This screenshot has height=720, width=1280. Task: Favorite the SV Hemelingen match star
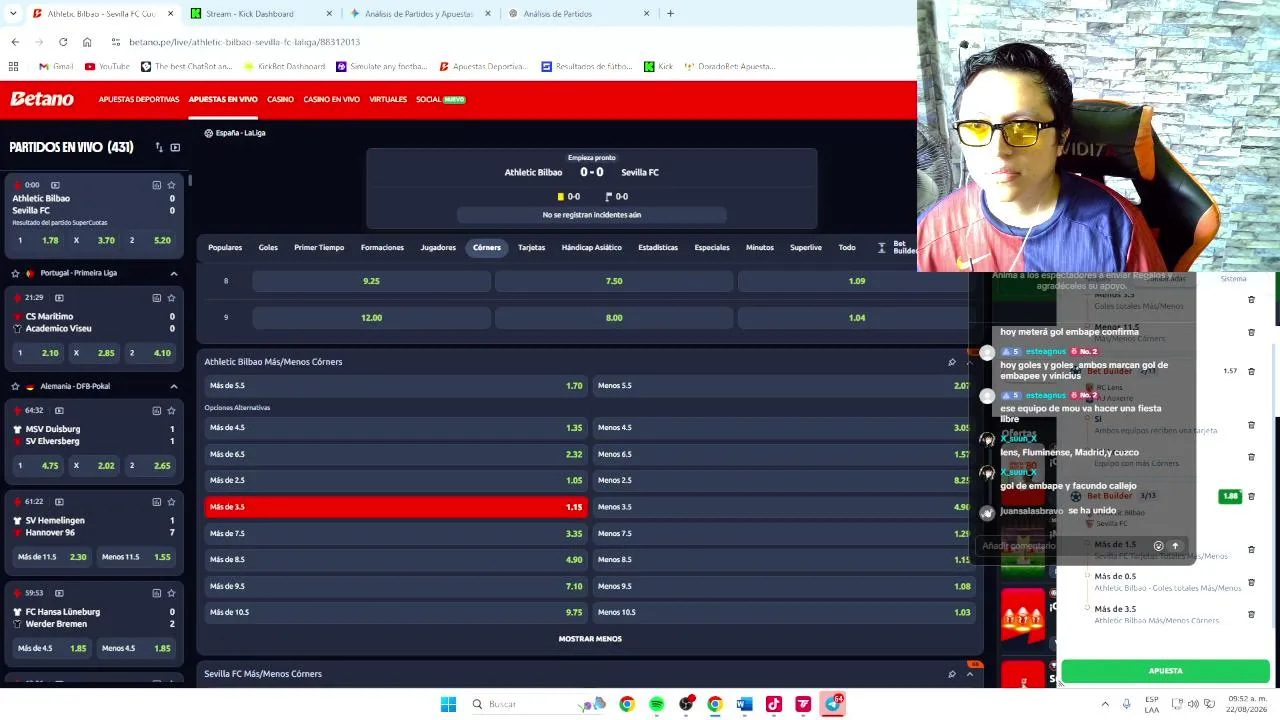[x=171, y=502]
